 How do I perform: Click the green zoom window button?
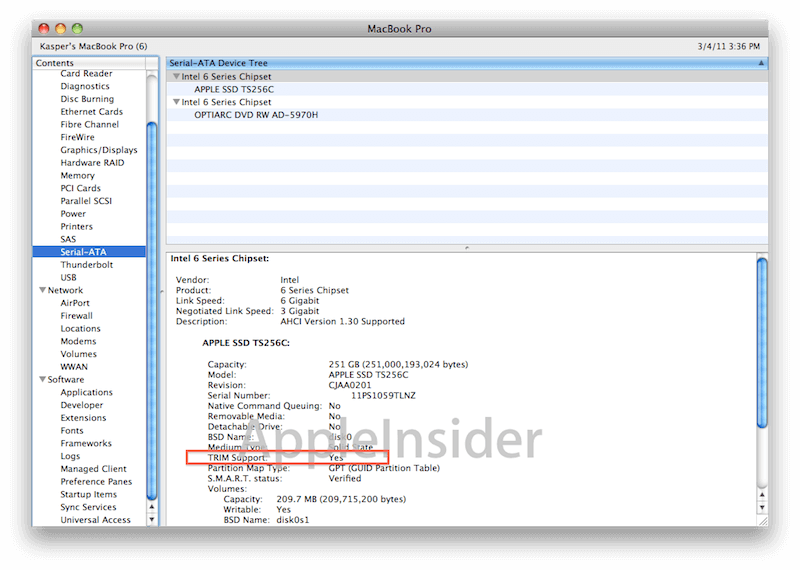pyautogui.click(x=77, y=29)
